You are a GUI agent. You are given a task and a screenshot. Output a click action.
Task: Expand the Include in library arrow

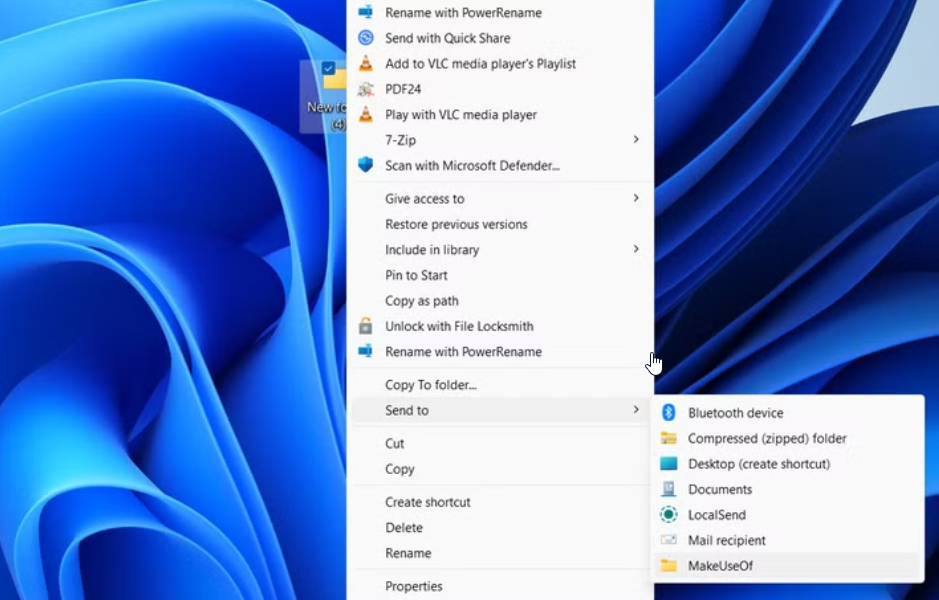[636, 249]
